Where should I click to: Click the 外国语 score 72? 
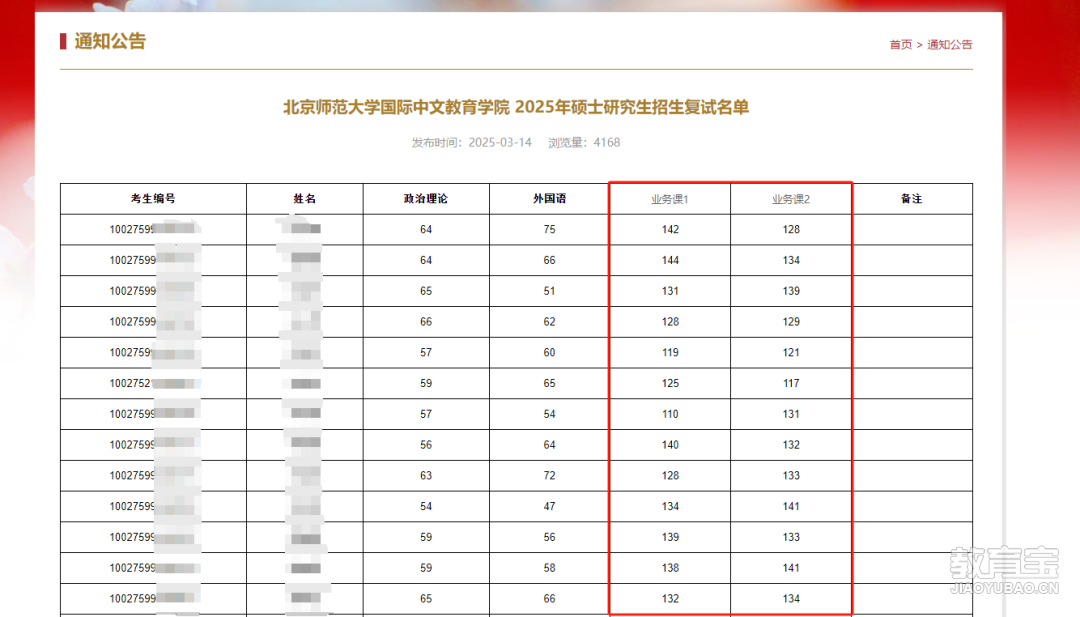click(x=549, y=476)
